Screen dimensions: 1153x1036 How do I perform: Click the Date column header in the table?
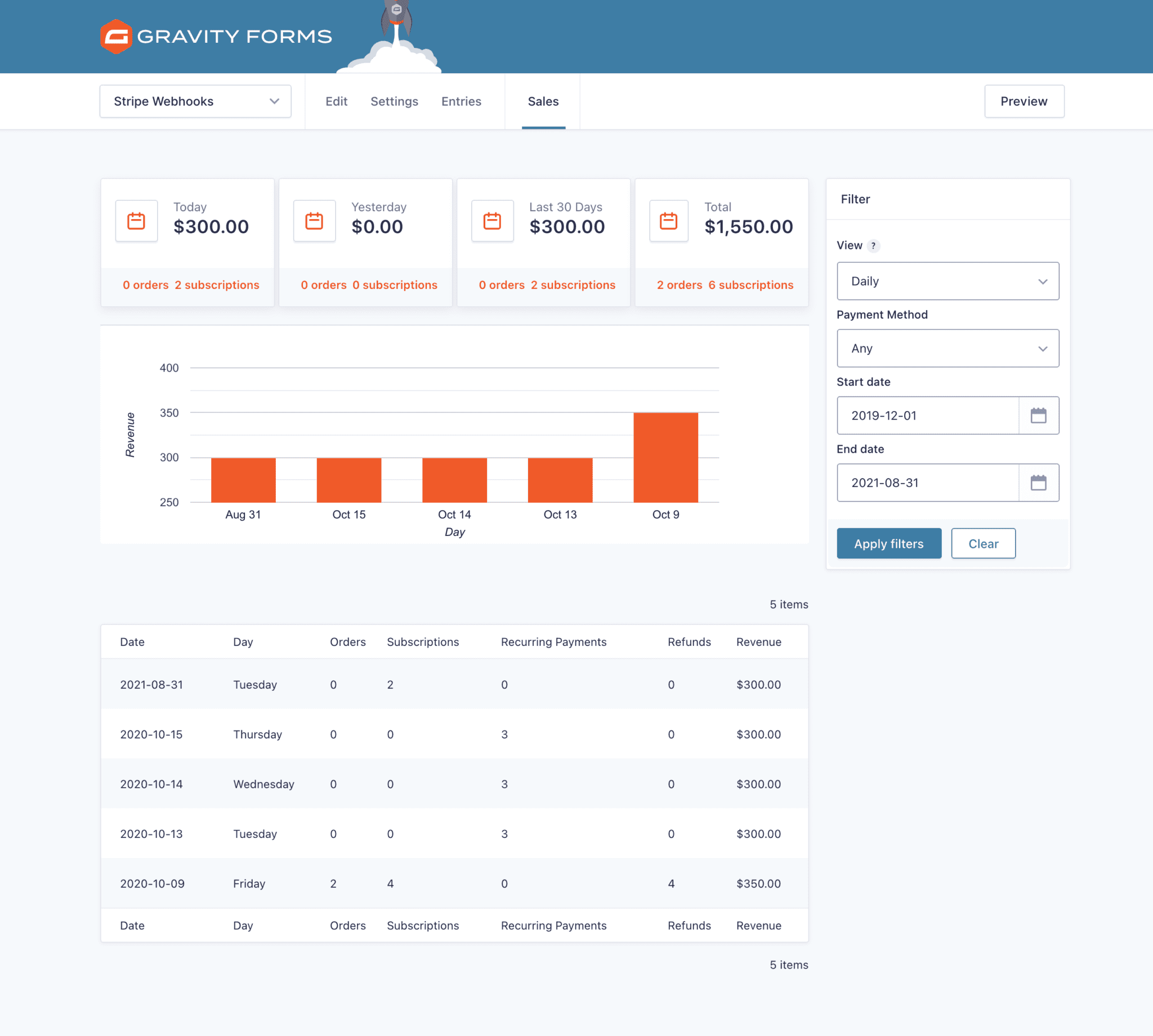click(x=132, y=641)
